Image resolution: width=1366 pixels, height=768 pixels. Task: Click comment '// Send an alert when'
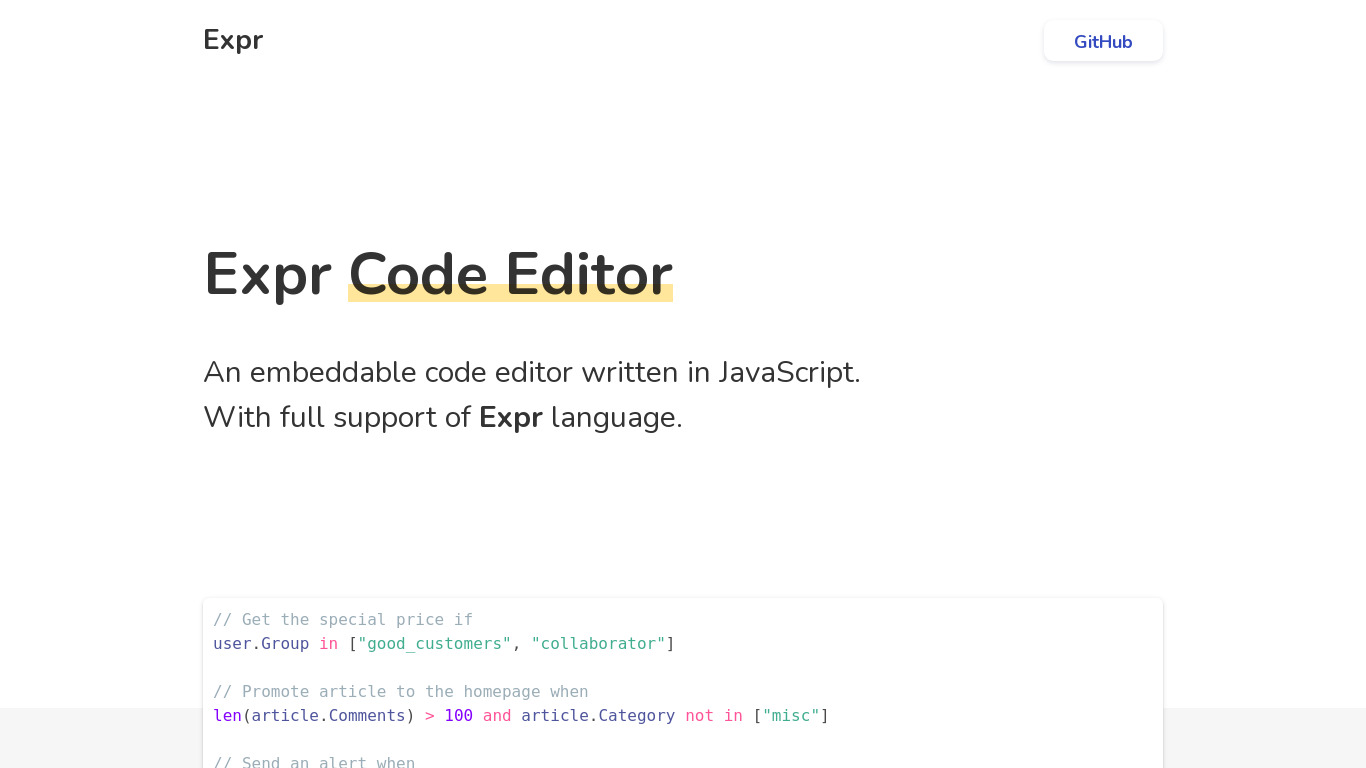[x=314, y=762]
